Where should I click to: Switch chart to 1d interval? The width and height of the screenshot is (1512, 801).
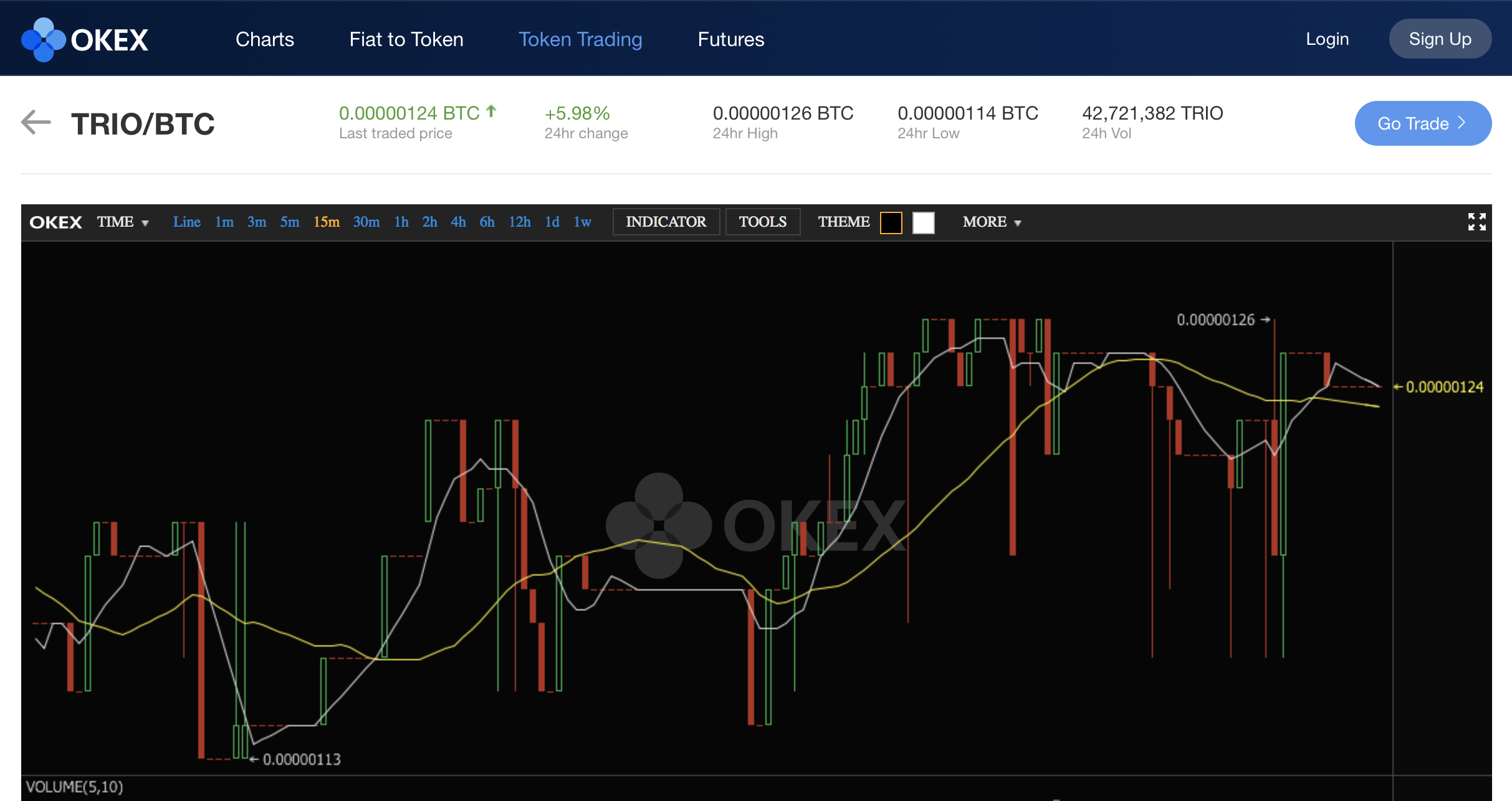tap(552, 222)
